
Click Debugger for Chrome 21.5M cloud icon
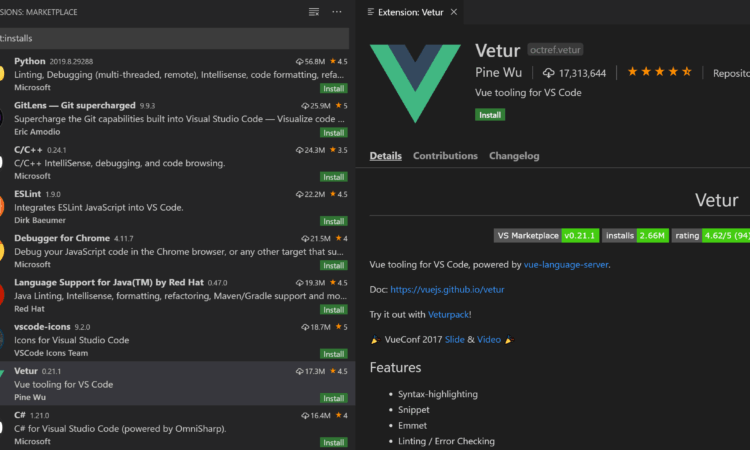click(305, 239)
